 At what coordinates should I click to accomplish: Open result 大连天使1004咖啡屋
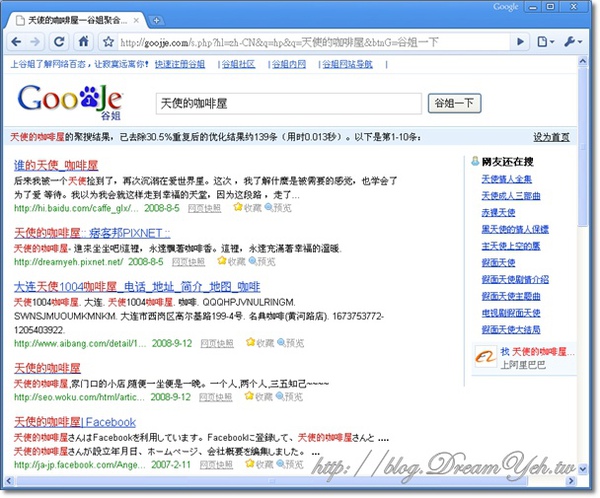point(137,287)
